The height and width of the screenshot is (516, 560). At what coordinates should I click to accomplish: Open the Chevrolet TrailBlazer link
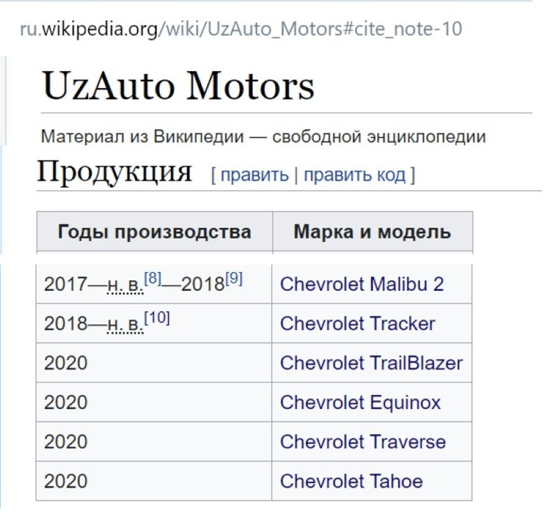coord(371,363)
